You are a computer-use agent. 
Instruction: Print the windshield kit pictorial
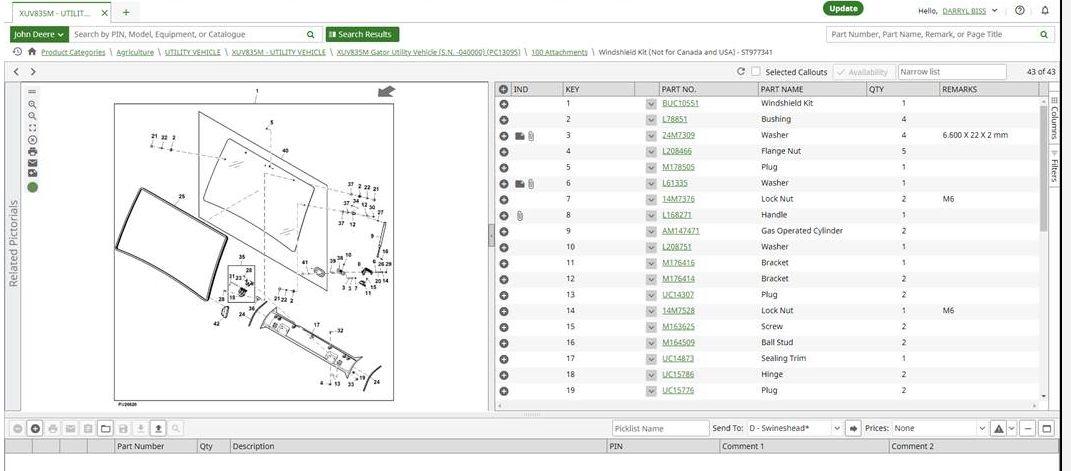click(x=32, y=151)
